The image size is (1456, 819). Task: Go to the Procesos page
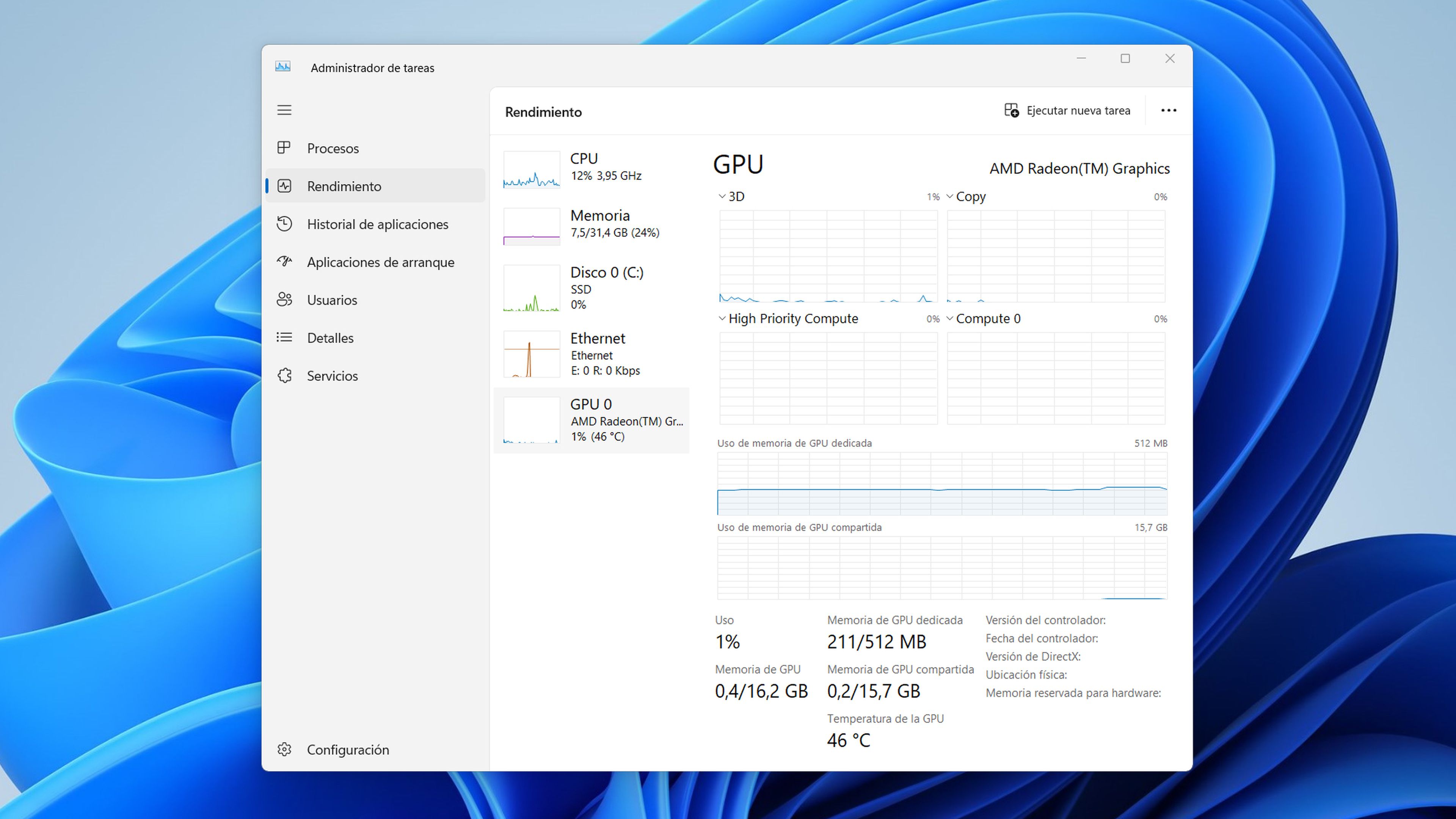click(x=375, y=148)
